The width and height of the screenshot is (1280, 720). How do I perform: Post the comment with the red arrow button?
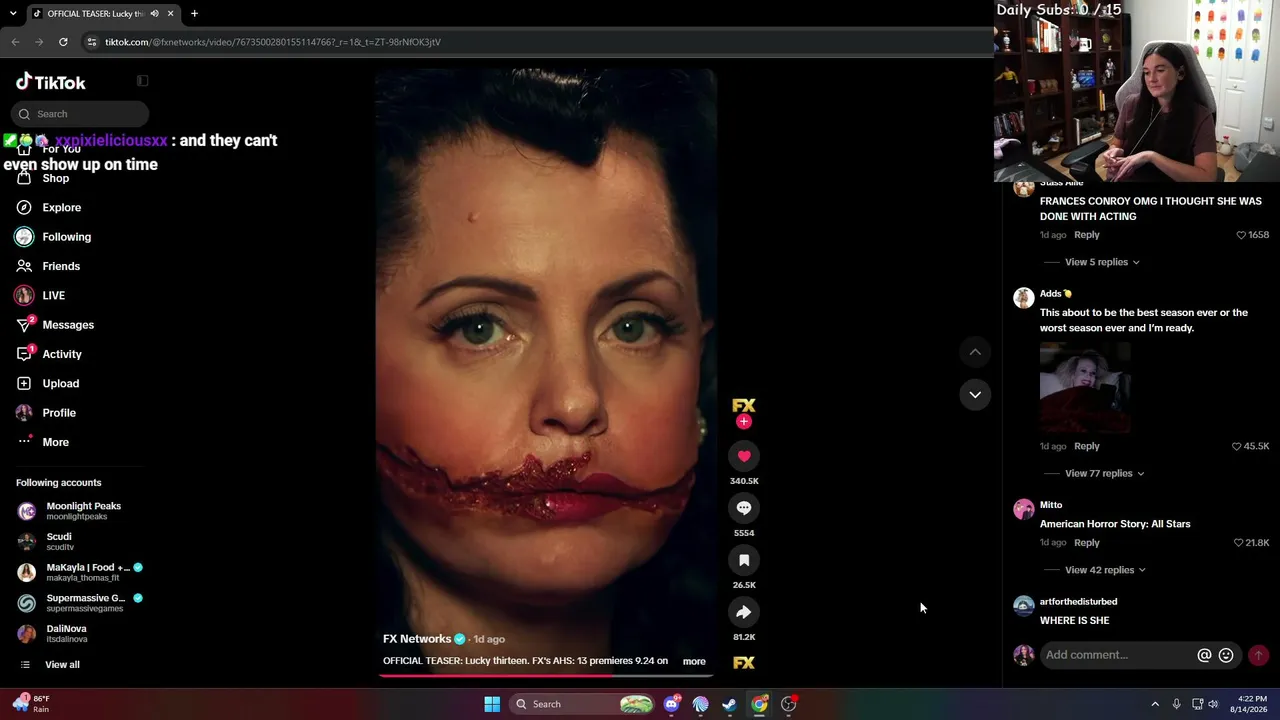point(1258,655)
